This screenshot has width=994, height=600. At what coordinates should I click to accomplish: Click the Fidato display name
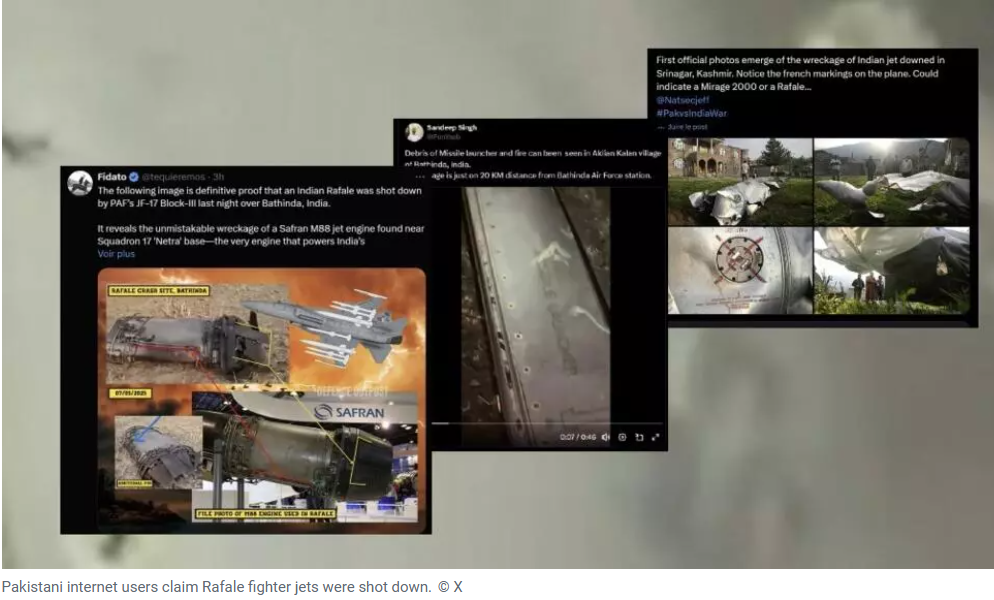pyautogui.click(x=112, y=177)
